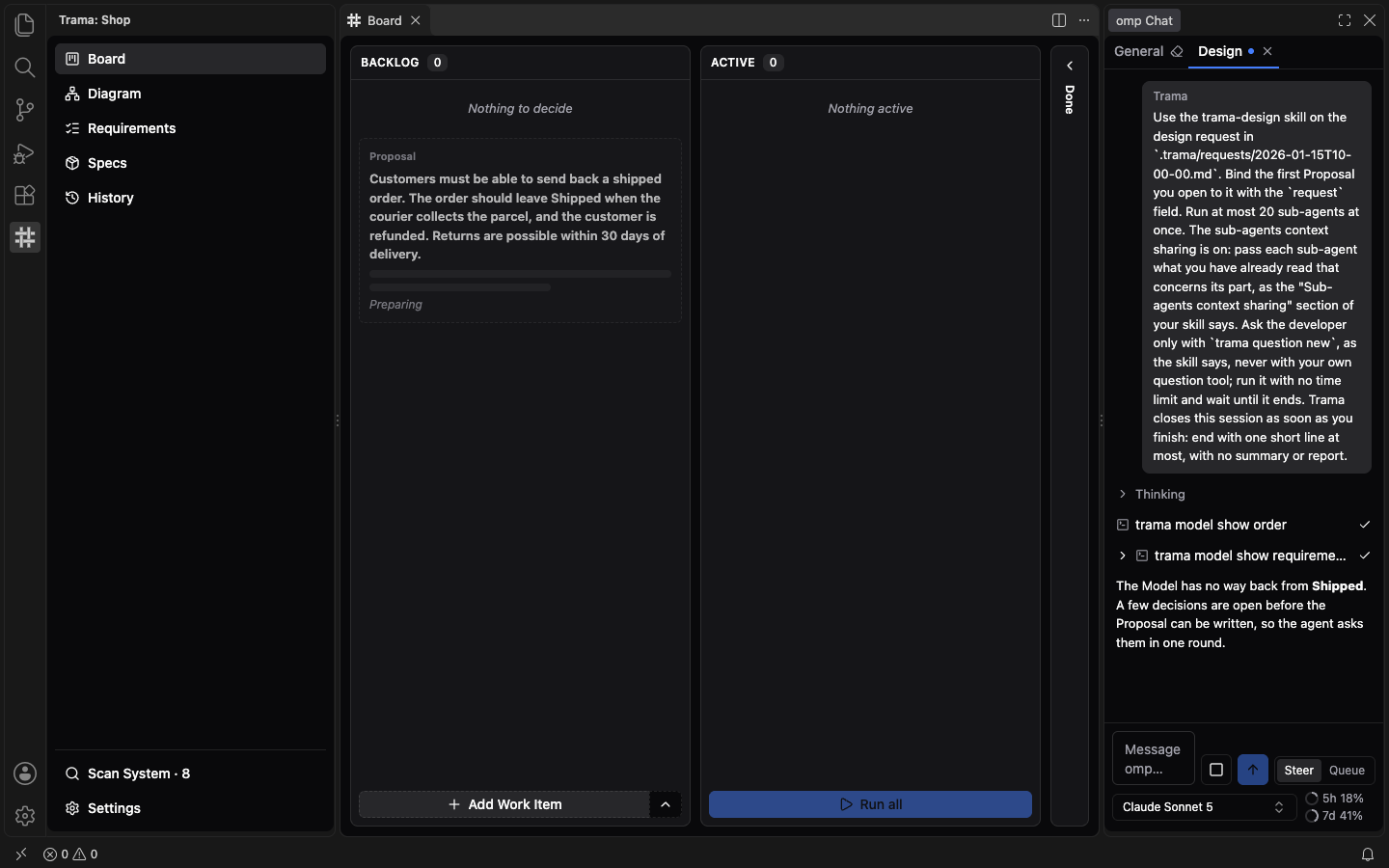Select the omp Chat panel tab
This screenshot has width=1389, height=868.
pyautogui.click(x=1144, y=20)
